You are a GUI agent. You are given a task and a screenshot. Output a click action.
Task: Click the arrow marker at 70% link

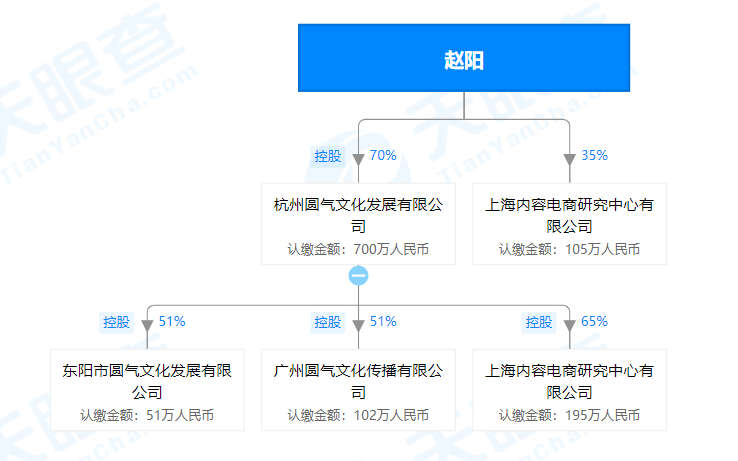pyautogui.click(x=358, y=159)
